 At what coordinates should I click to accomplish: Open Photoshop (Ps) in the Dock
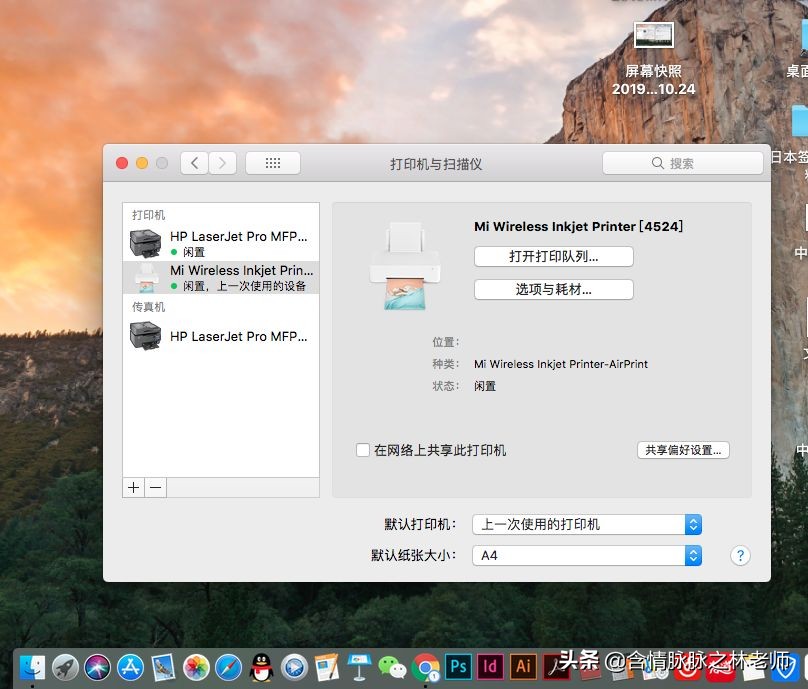(458, 667)
